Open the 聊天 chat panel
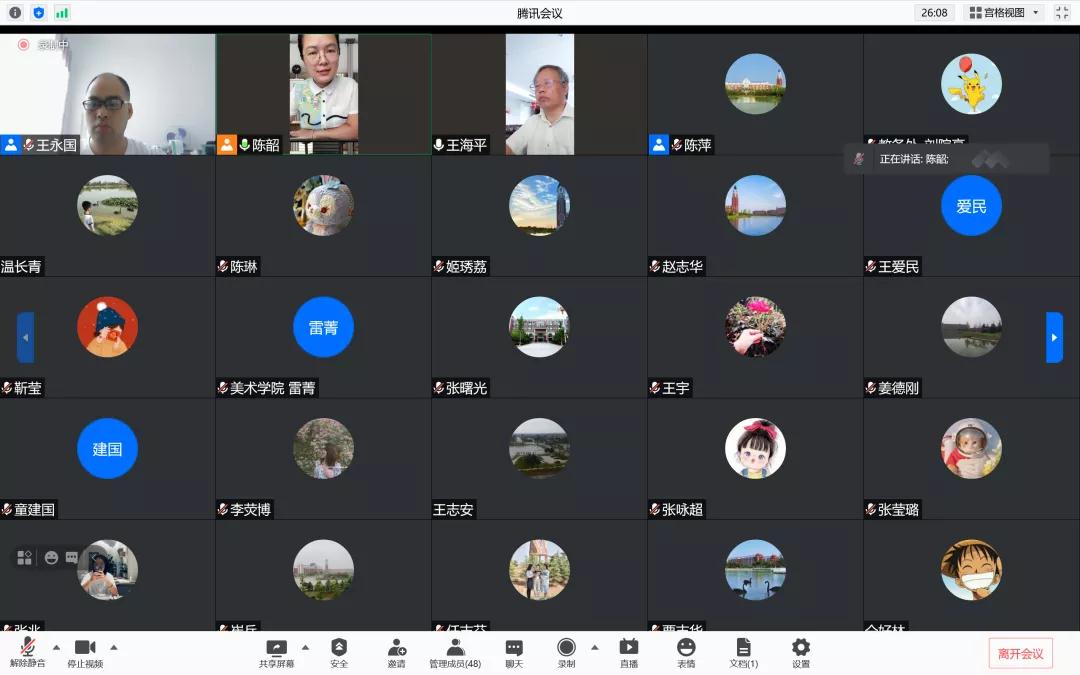 pyautogui.click(x=514, y=648)
